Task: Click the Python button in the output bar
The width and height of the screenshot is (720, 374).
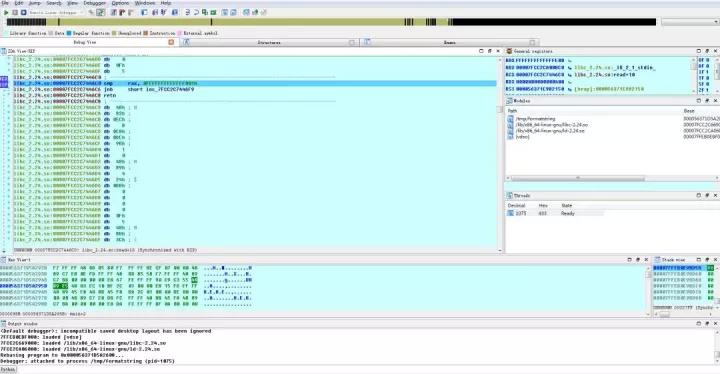Action: coord(8,369)
